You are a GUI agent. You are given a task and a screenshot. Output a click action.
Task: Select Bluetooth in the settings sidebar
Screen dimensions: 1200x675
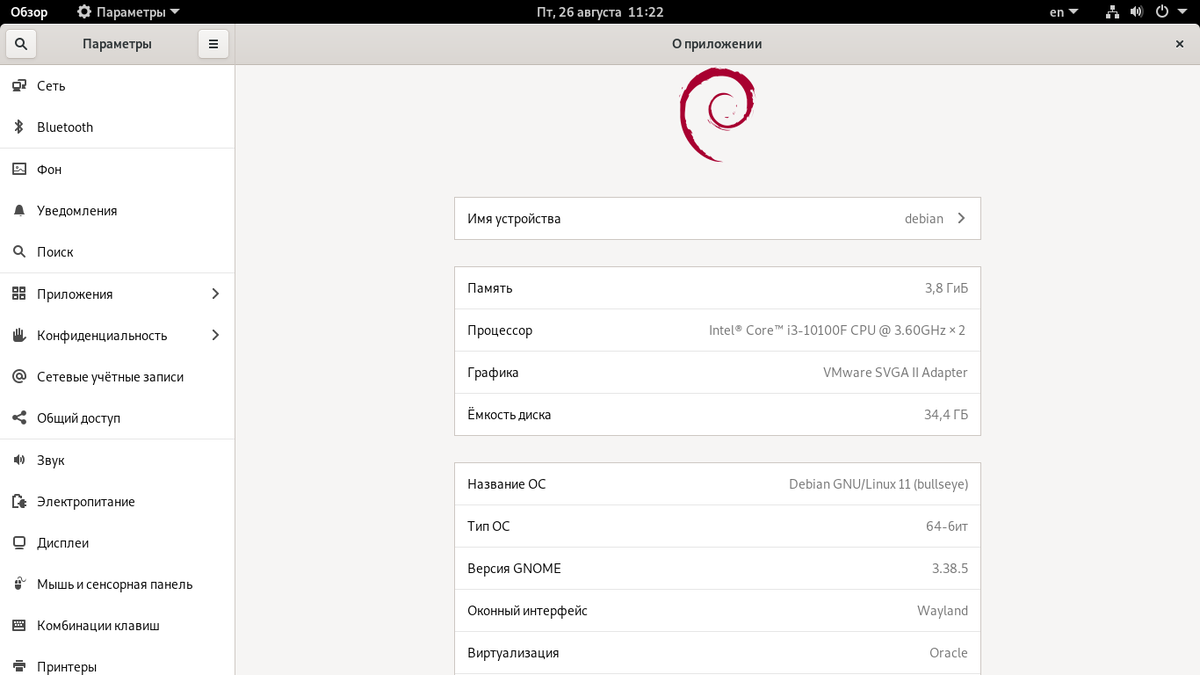click(x=117, y=127)
